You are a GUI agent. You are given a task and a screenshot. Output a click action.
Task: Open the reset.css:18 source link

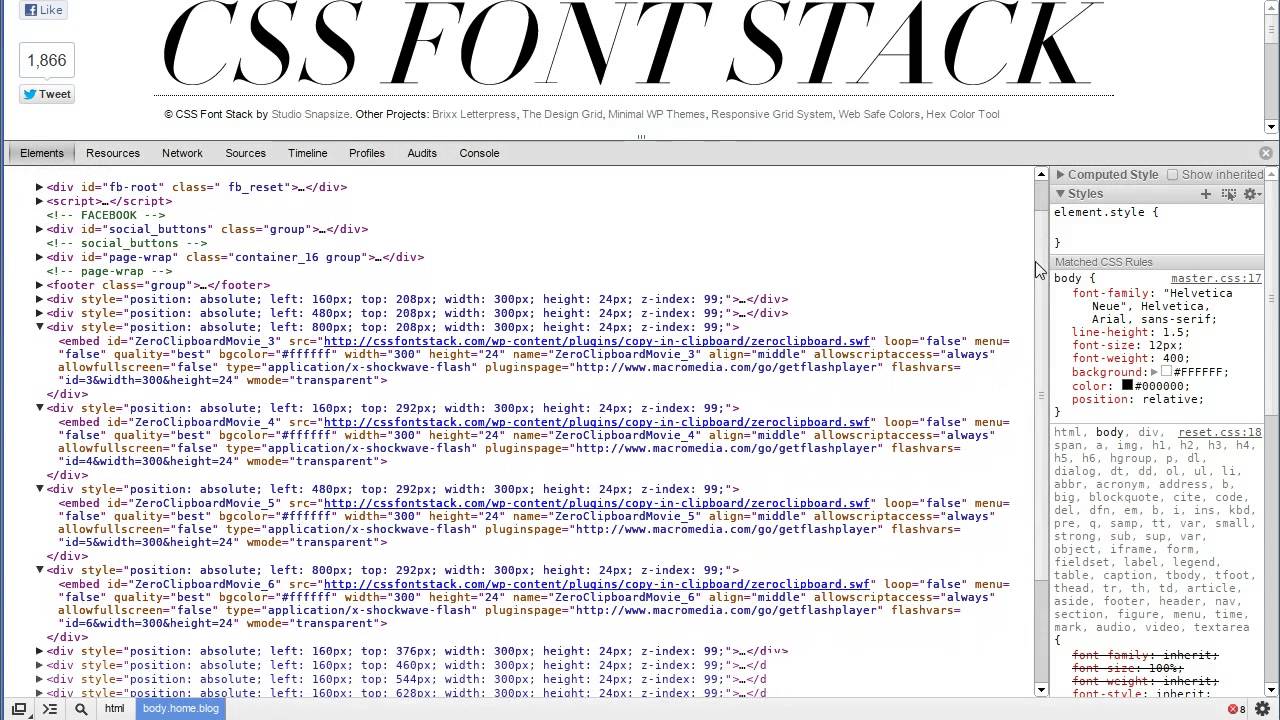1220,432
